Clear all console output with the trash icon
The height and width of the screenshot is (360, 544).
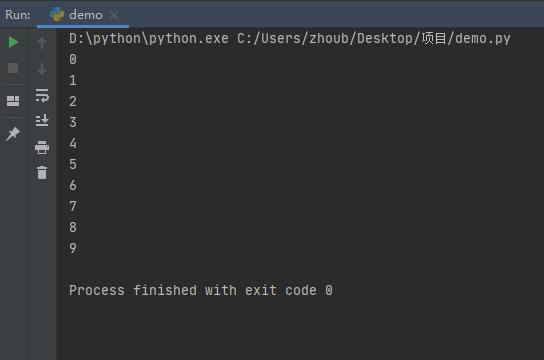coord(42,172)
